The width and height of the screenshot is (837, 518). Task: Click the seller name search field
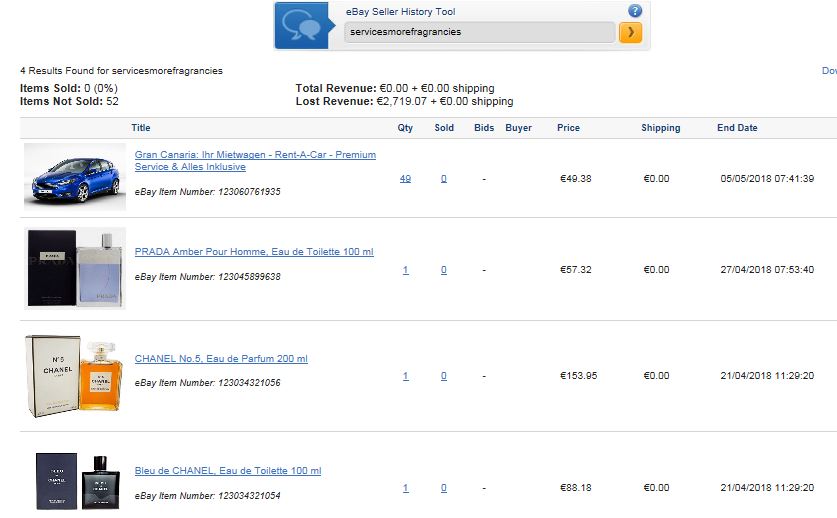[479, 32]
